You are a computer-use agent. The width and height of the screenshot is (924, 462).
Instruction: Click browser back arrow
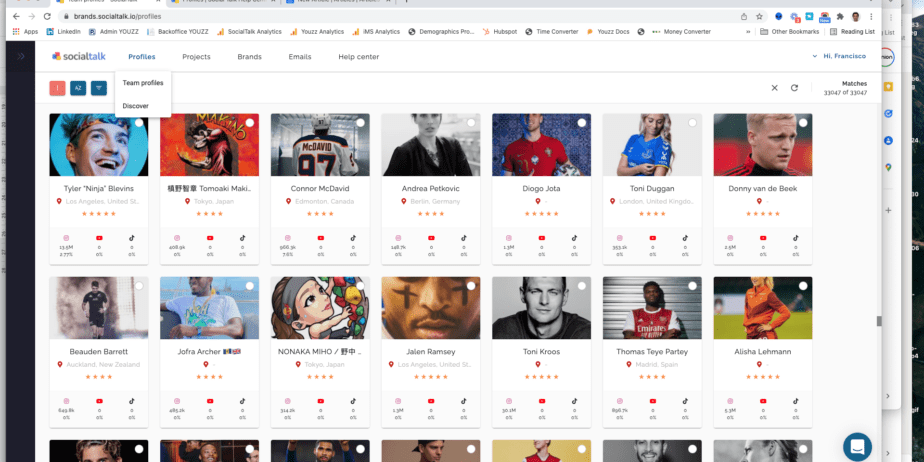[16, 16]
